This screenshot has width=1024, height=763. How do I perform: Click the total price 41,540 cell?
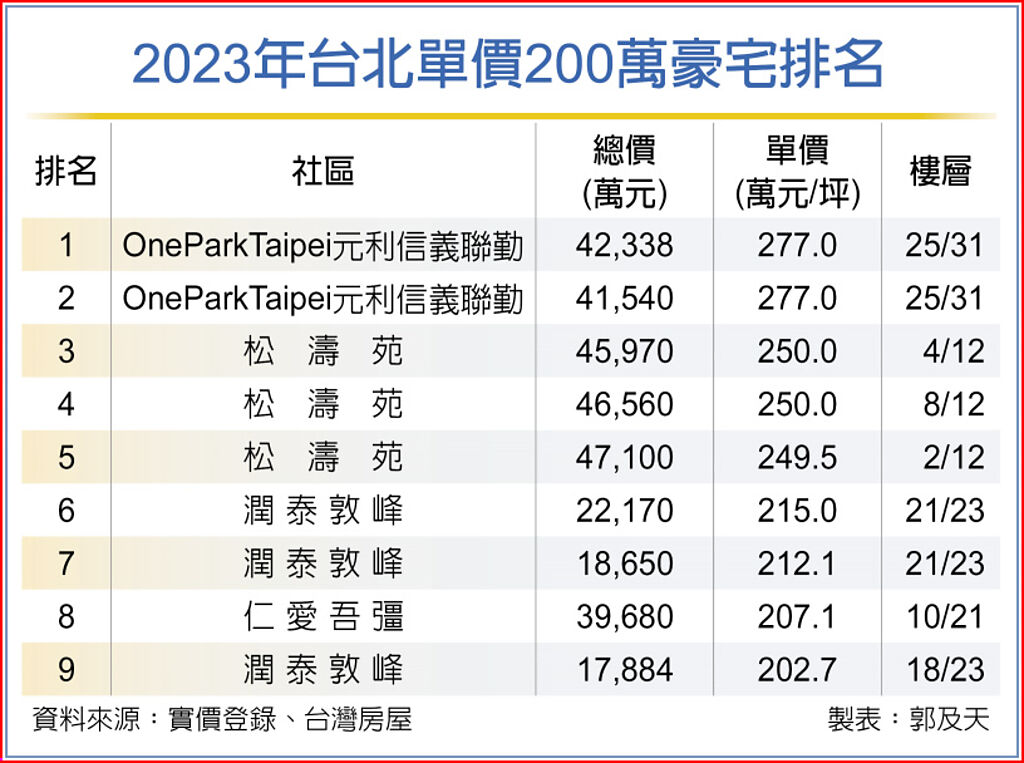[624, 299]
